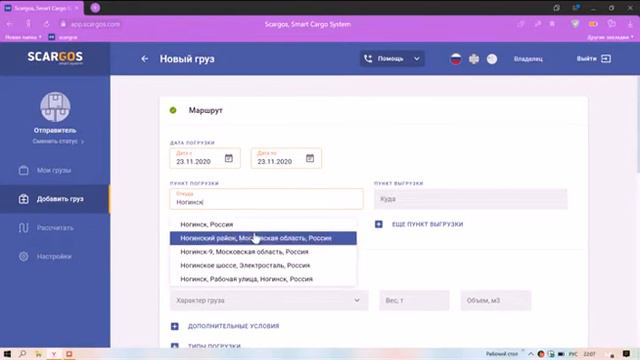Viewport: 640px width, 360px height.
Task: Close the Scargos browser tab
Action: coord(76,8)
